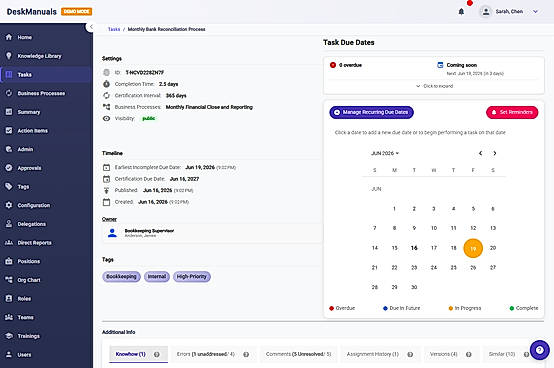554x368 pixels.
Task: Select the Bookkeeping tag chip
Action: click(x=121, y=277)
